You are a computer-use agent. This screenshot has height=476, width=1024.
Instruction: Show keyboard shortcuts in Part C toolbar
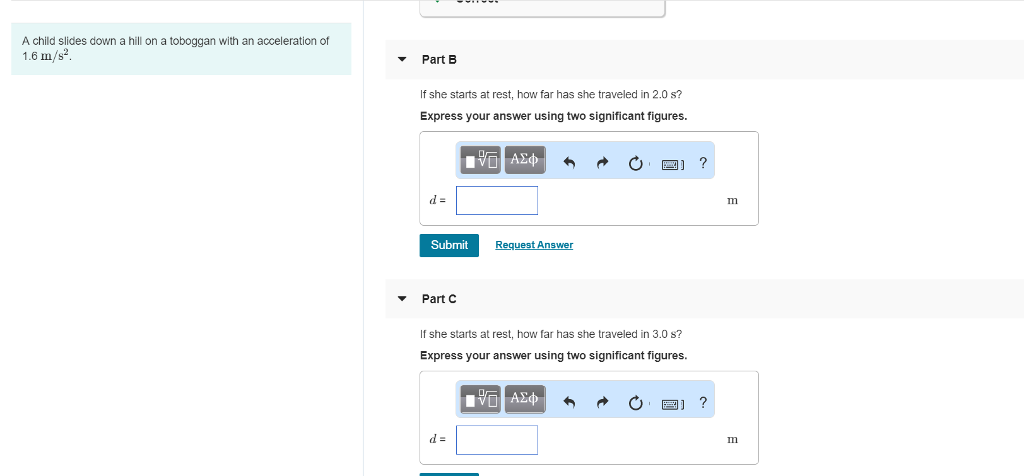coord(672,404)
